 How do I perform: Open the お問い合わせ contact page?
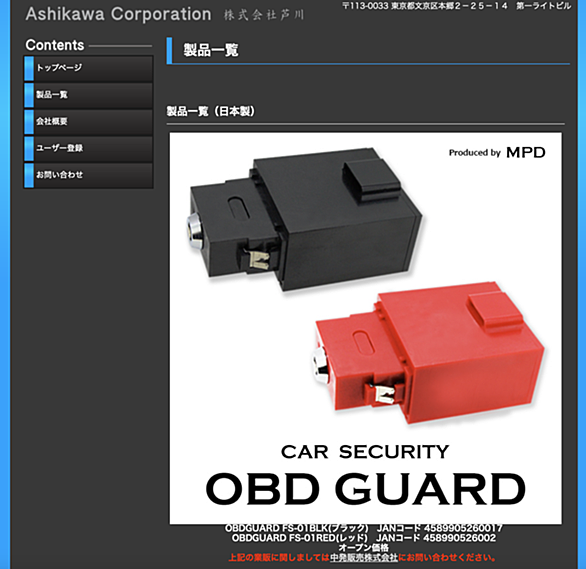tap(89, 175)
